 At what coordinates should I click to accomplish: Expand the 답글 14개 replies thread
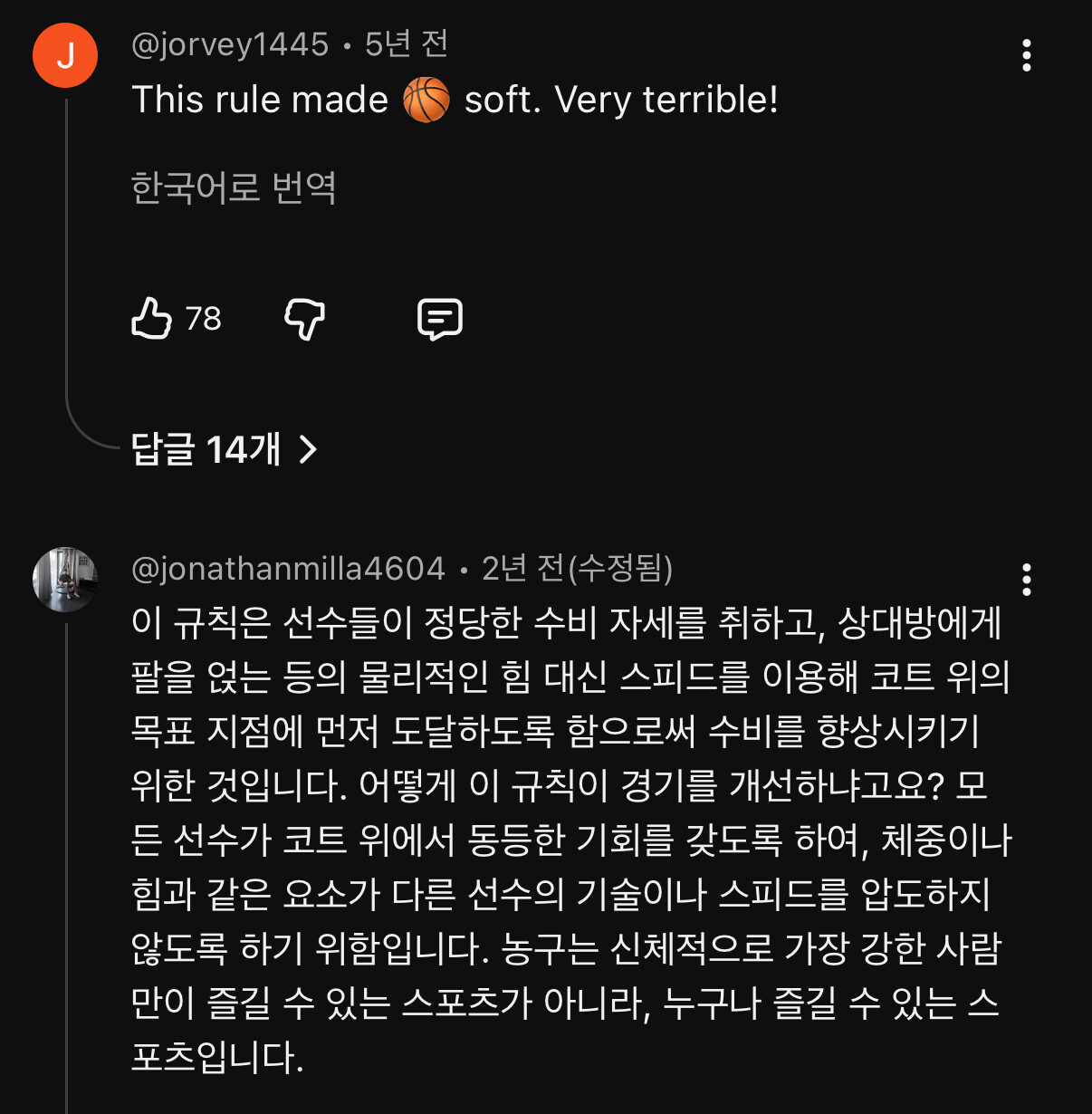(x=224, y=448)
